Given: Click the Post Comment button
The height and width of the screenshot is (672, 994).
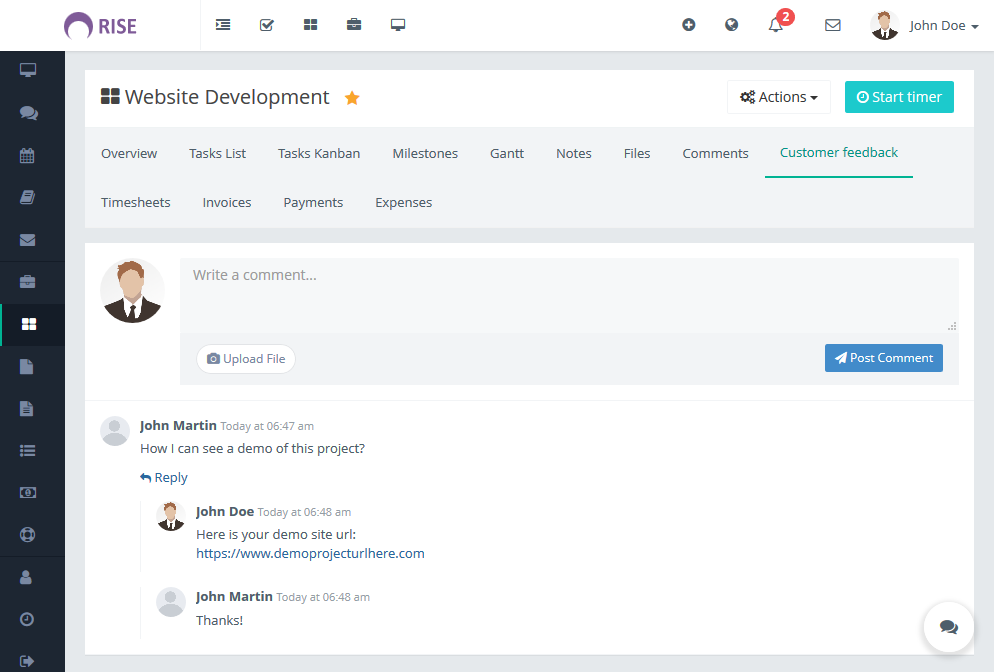Looking at the screenshot, I should point(883,358).
